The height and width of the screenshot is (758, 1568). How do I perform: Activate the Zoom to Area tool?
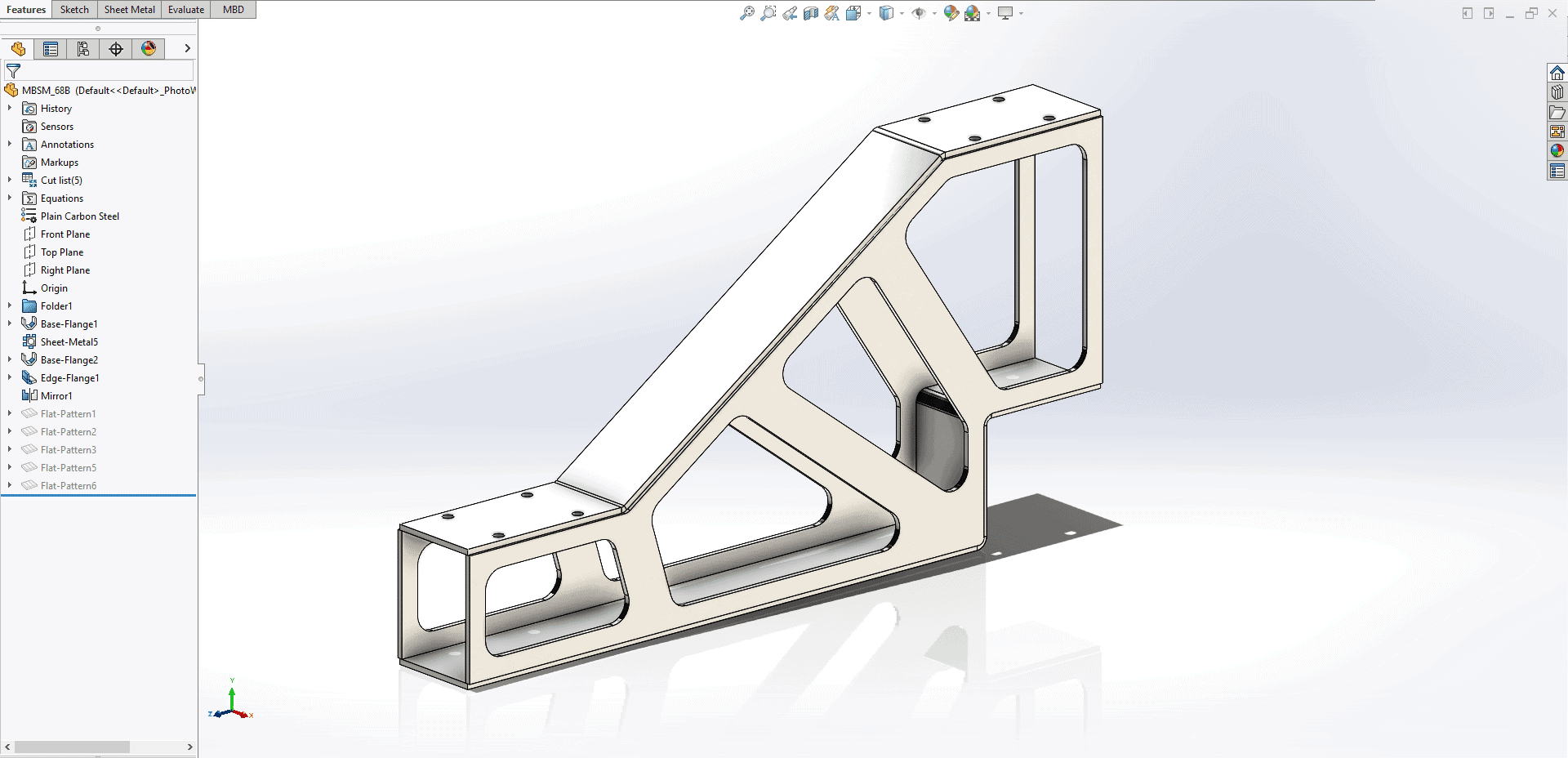[768, 13]
